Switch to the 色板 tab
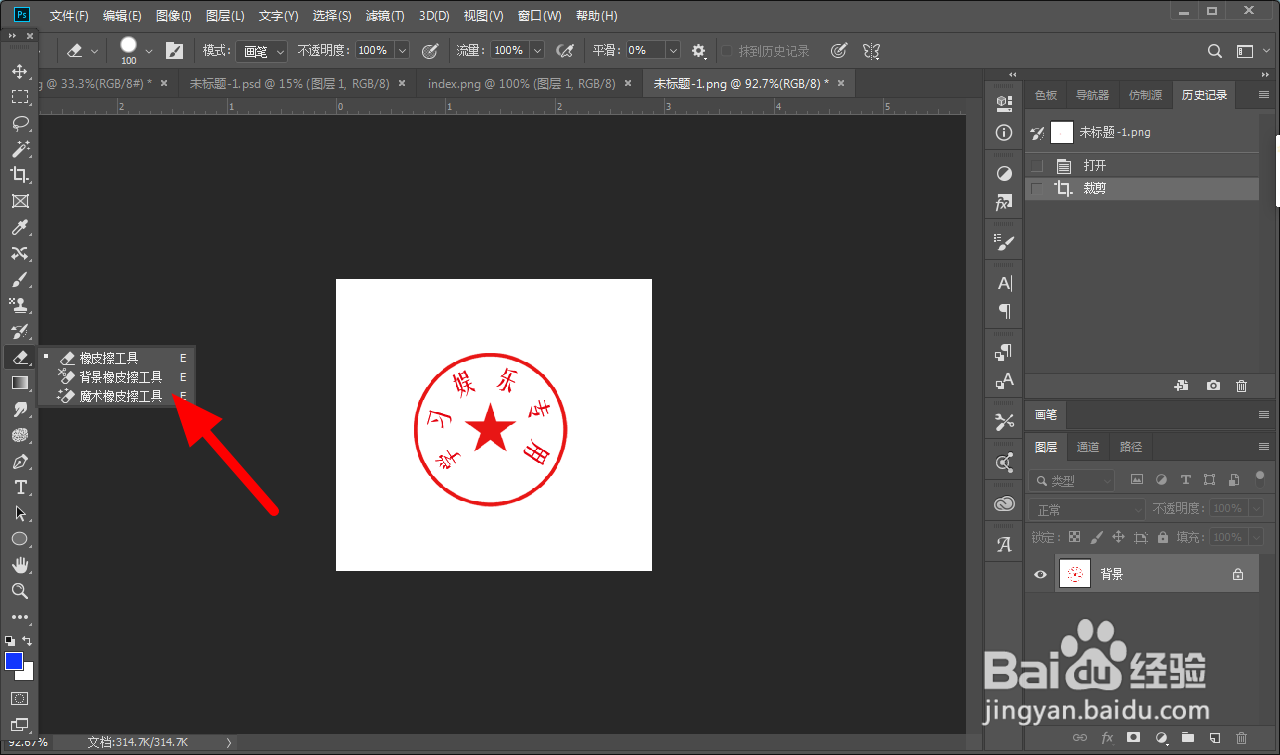Viewport: 1280px width, 755px height. tap(1046, 95)
